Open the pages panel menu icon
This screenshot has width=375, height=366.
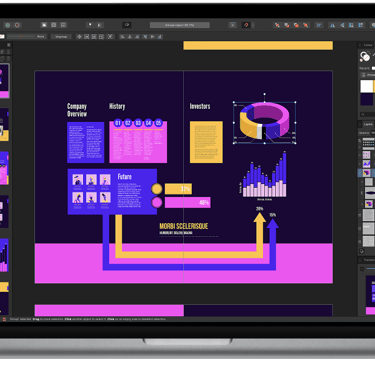tap(9, 45)
